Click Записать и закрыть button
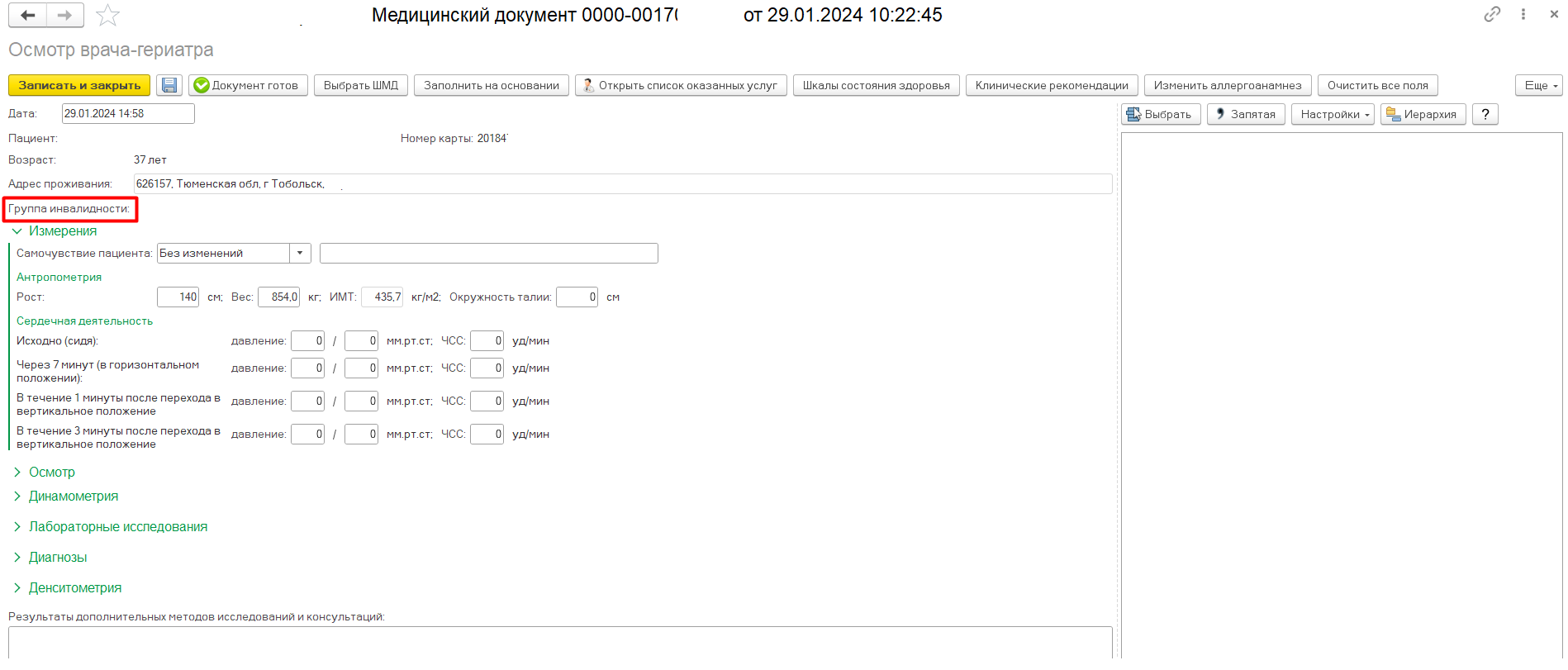The image size is (1568, 670). pyautogui.click(x=79, y=86)
